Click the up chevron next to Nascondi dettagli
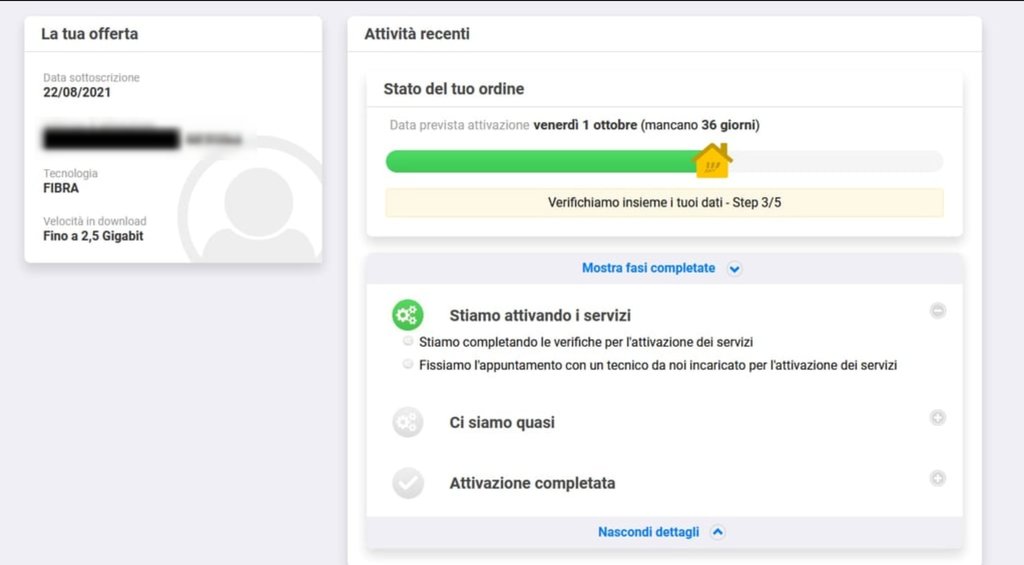Image resolution: width=1024 pixels, height=565 pixels. click(x=718, y=532)
